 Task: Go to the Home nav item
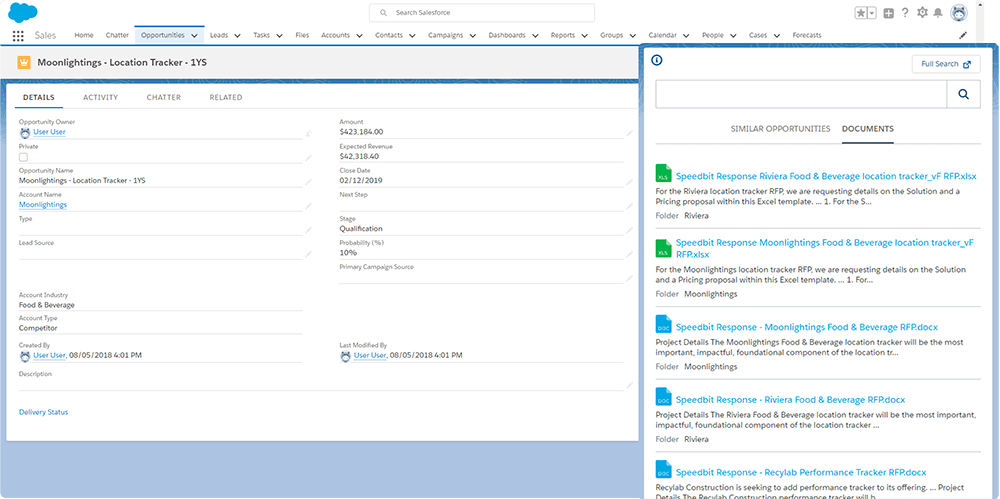pos(84,35)
